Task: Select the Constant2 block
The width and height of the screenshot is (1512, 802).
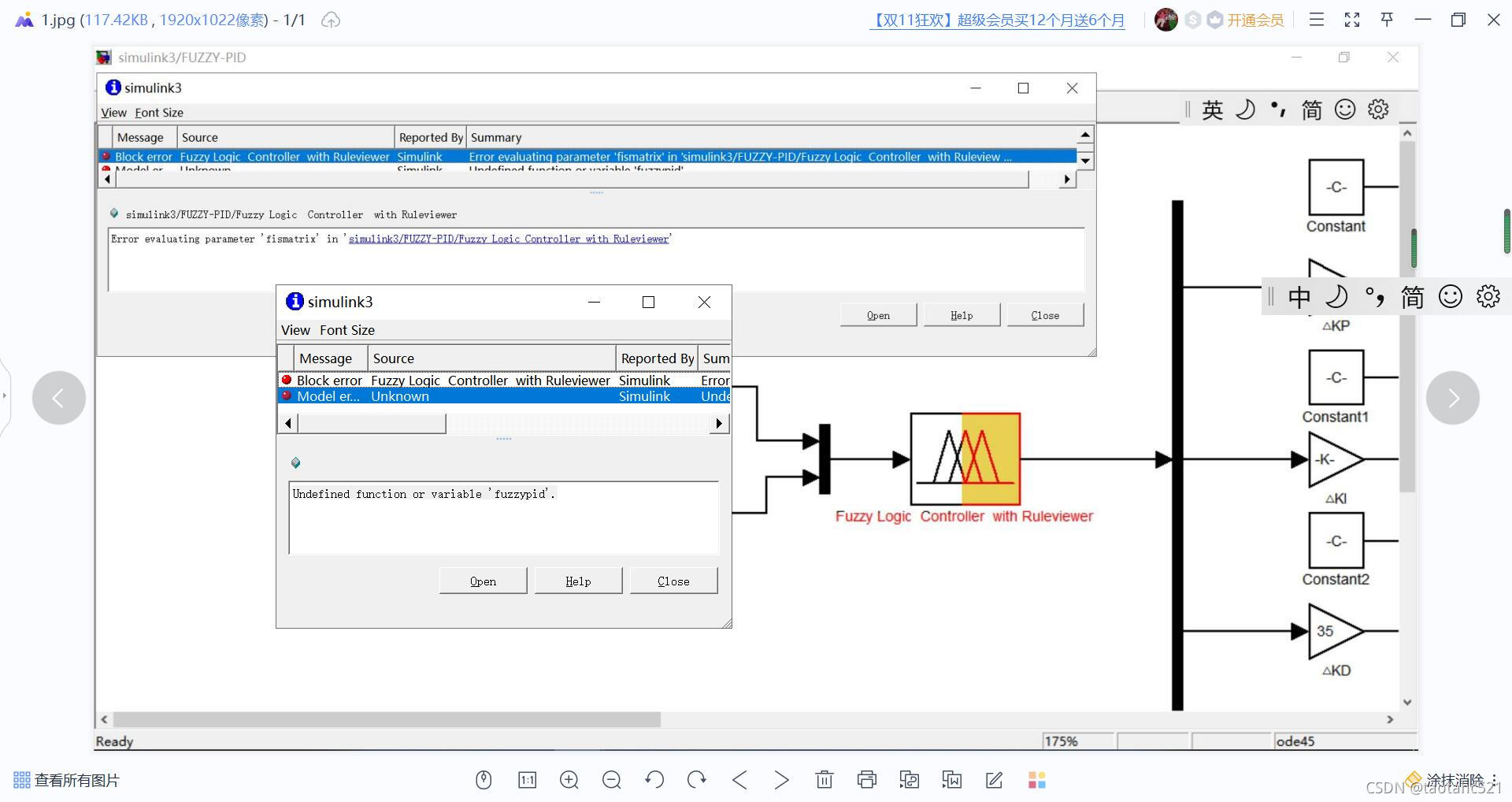Action: (1336, 540)
